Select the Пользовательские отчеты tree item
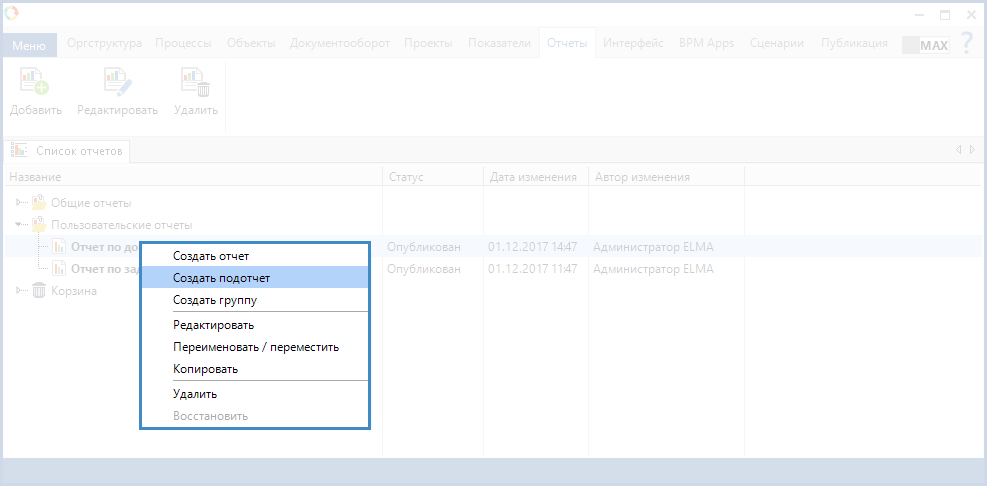 (121, 225)
